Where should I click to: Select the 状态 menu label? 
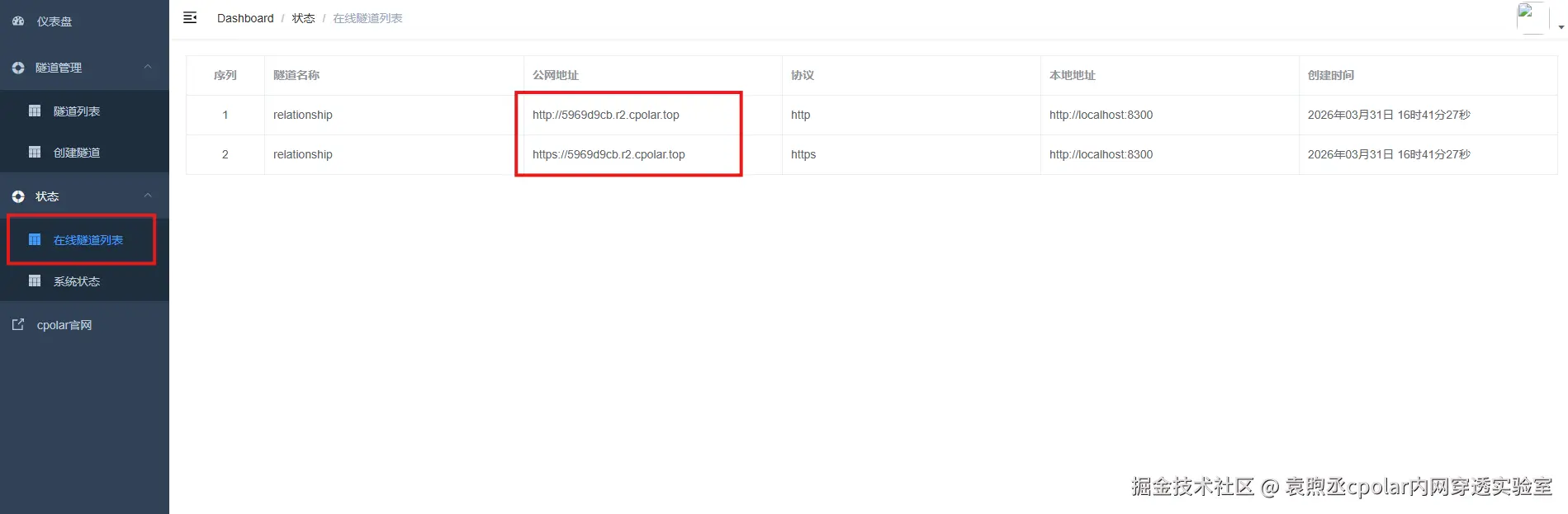(x=47, y=196)
